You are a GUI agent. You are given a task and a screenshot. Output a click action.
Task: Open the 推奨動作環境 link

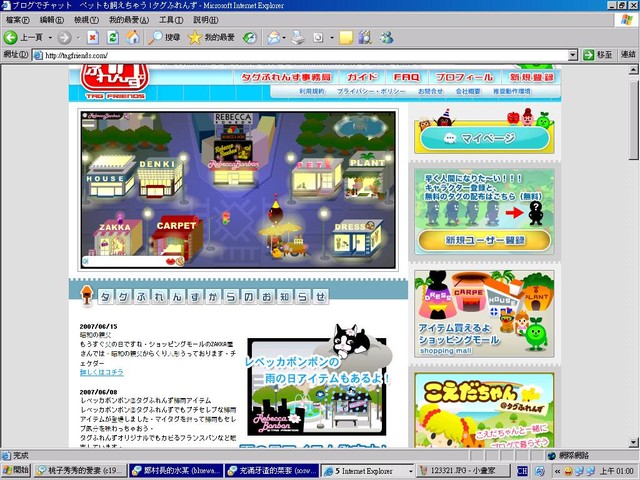tap(511, 91)
